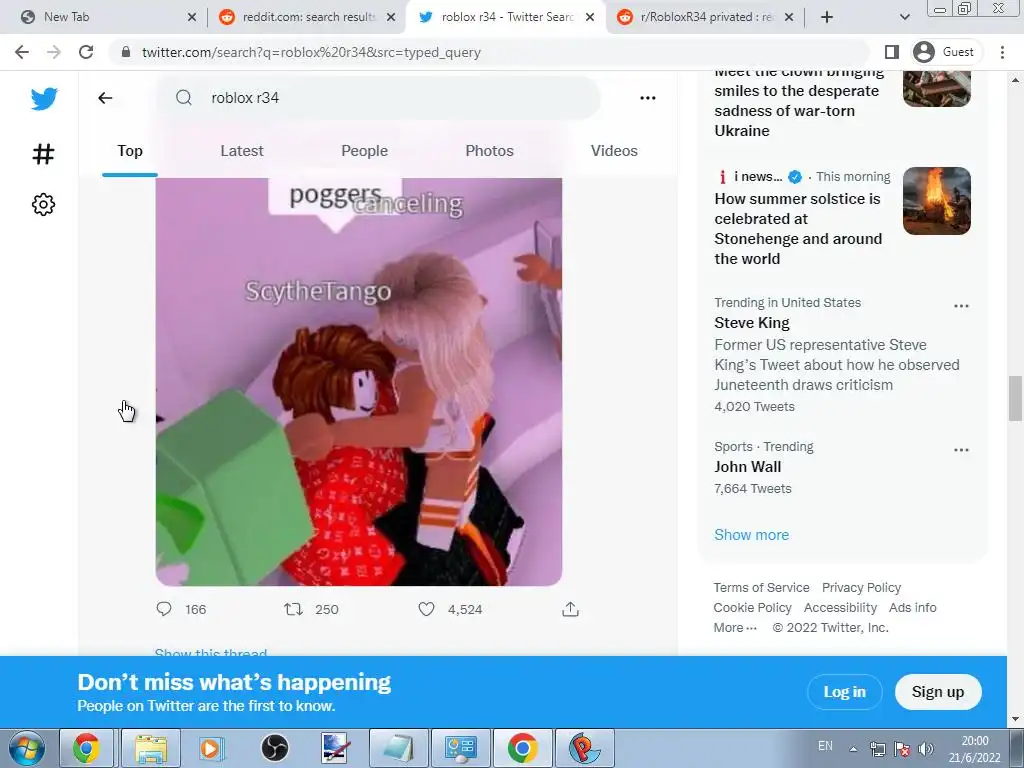Screen dimensions: 1024x768
Task: Open Windows Explorer folder in taskbar
Action: pyautogui.click(x=151, y=748)
